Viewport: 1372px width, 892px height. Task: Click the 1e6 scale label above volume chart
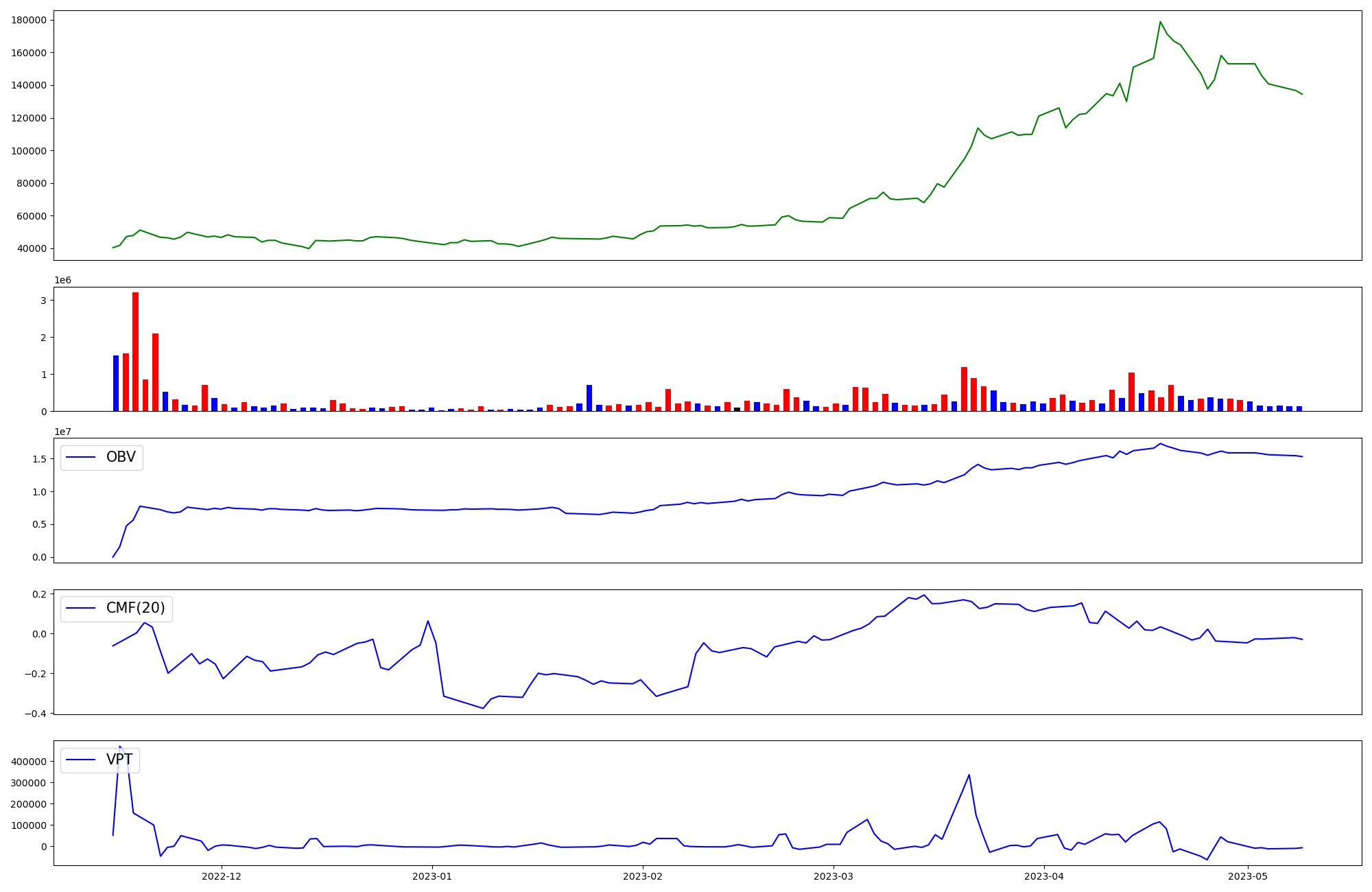[62, 281]
